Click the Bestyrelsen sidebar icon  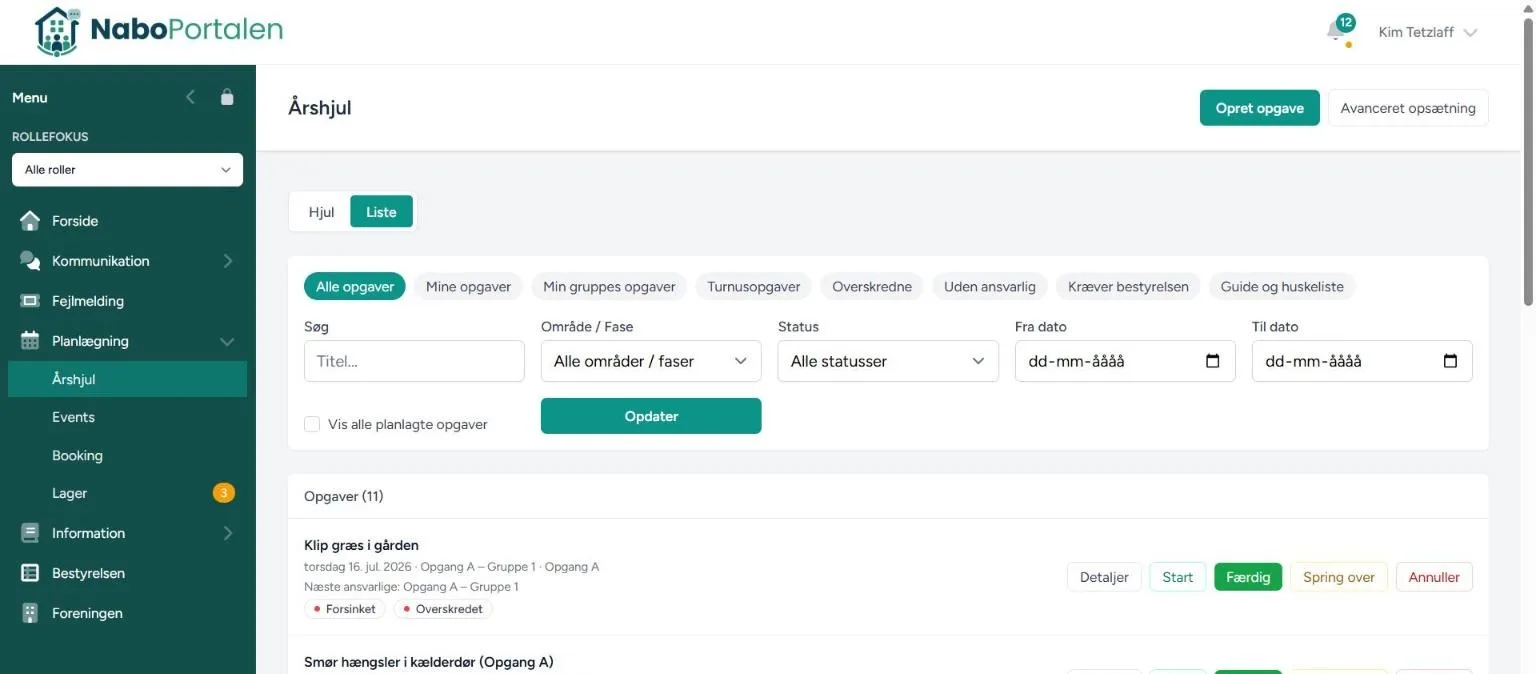point(30,573)
